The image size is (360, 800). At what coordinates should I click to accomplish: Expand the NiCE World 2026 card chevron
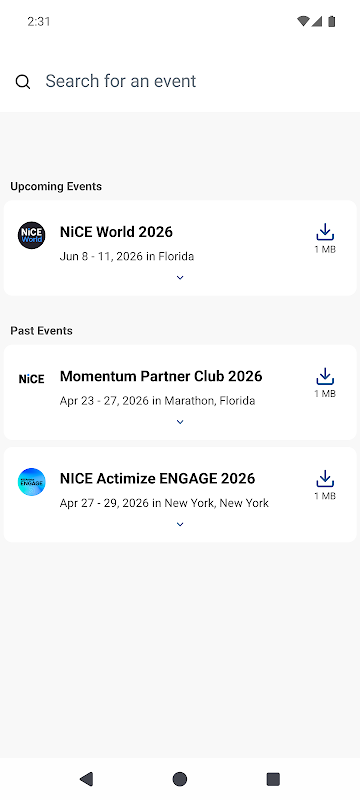pyautogui.click(x=179, y=278)
